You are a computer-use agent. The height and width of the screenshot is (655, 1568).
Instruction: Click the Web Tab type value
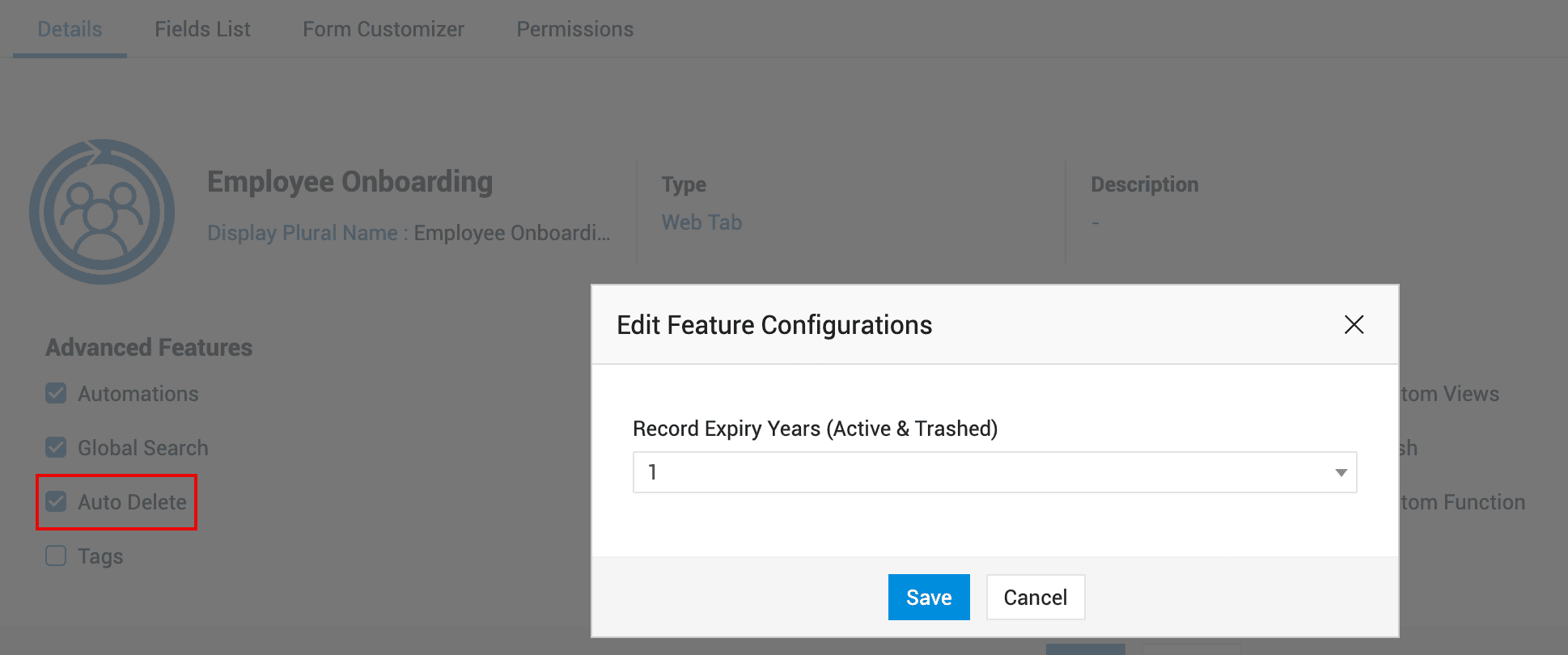tap(701, 222)
